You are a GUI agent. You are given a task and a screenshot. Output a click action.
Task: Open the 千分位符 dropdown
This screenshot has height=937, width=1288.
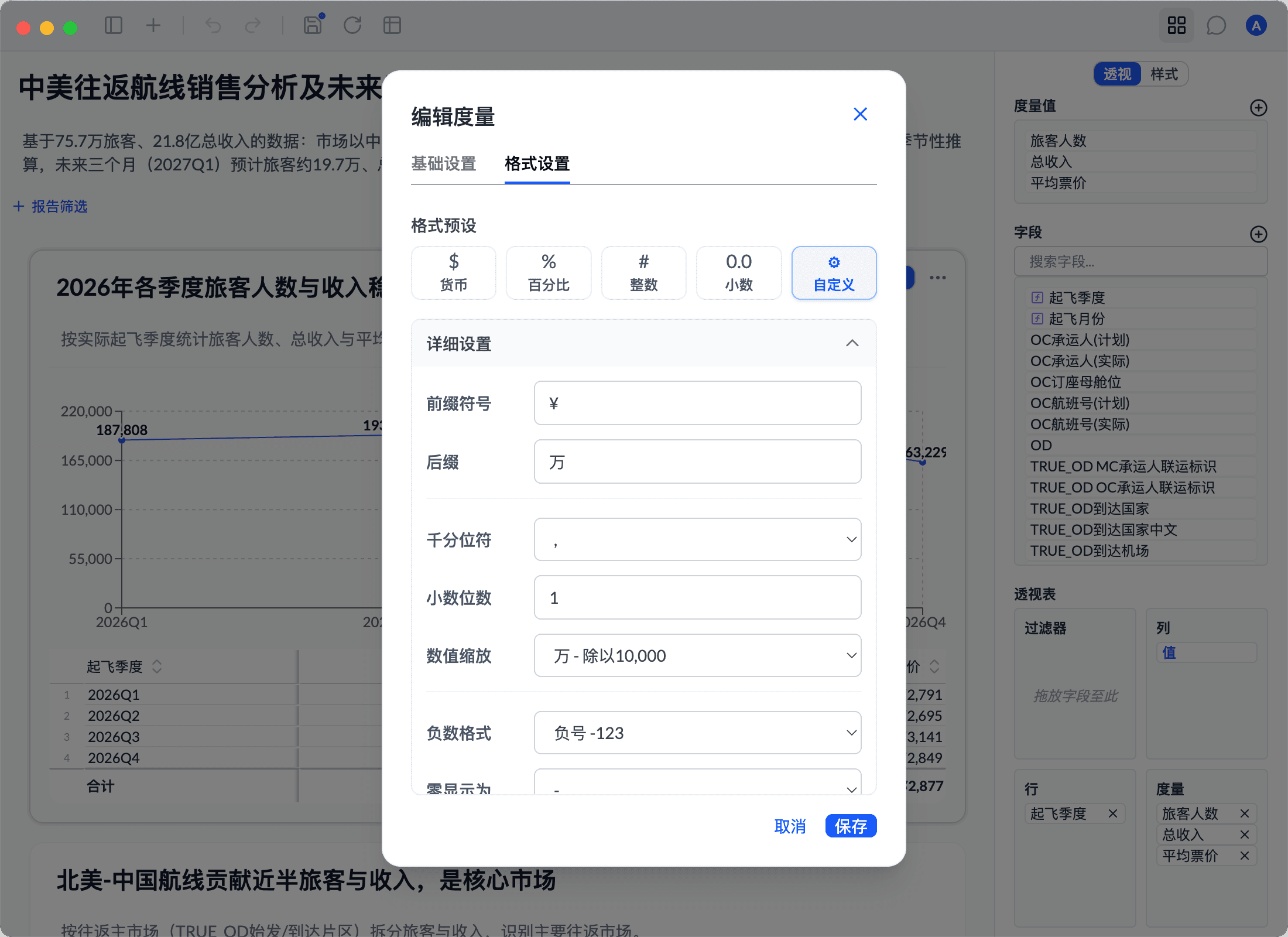point(697,539)
